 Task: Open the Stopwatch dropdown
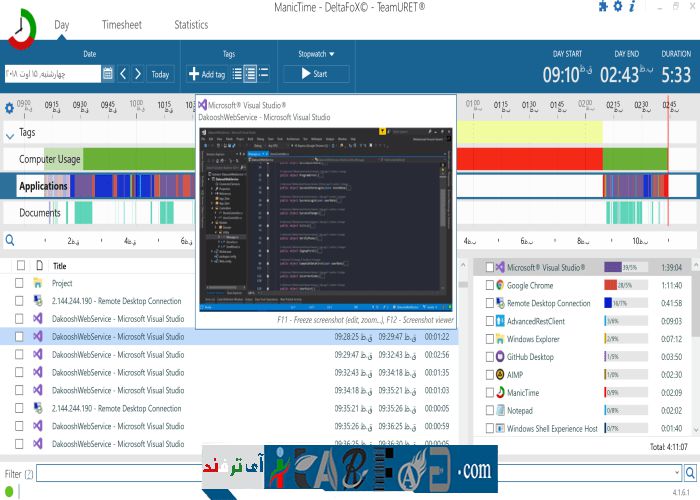pyautogui.click(x=316, y=54)
